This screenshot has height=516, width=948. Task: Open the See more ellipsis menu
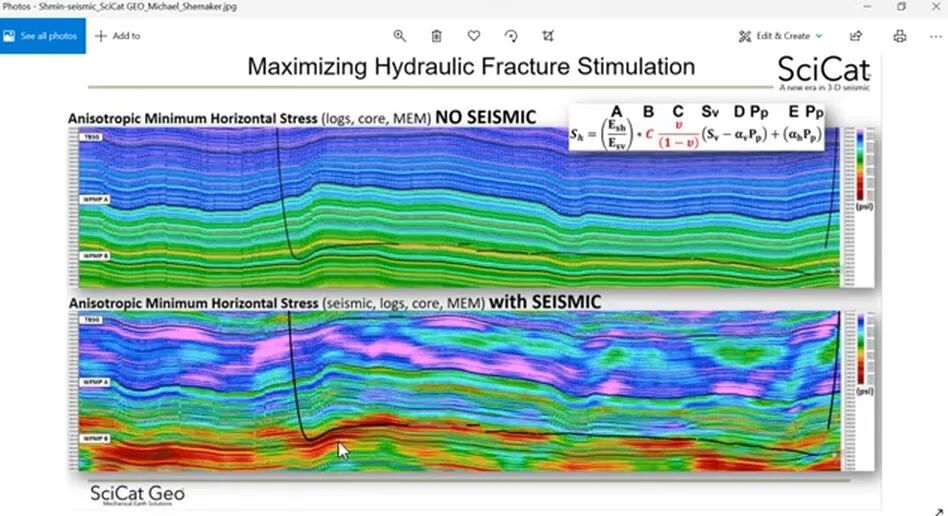935,36
